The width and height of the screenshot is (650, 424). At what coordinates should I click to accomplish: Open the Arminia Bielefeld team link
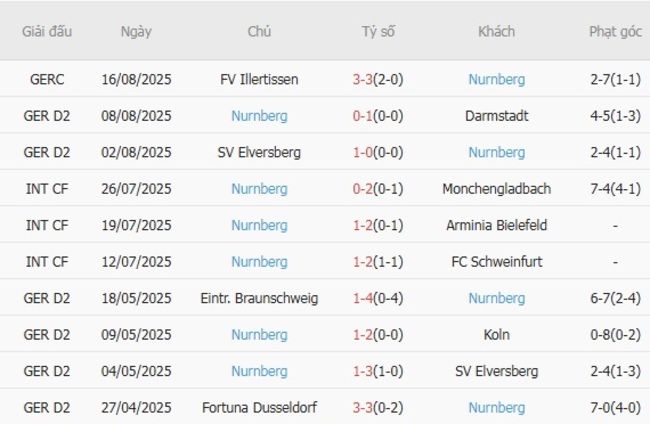tap(496, 225)
